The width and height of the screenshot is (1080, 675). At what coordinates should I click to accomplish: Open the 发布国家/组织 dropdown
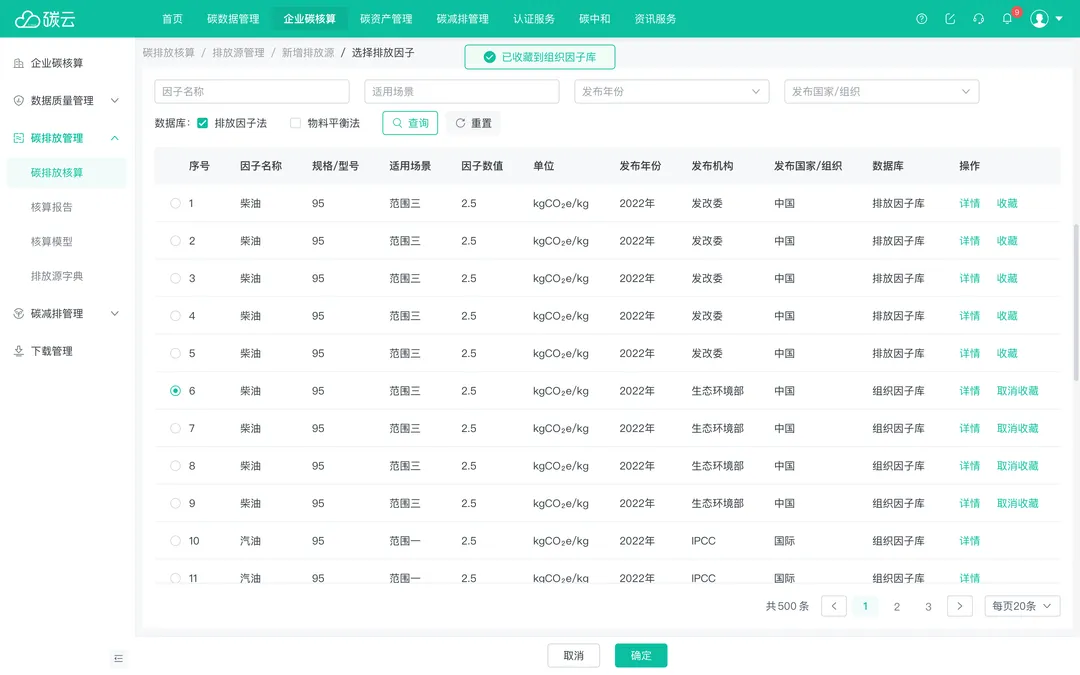(x=882, y=92)
